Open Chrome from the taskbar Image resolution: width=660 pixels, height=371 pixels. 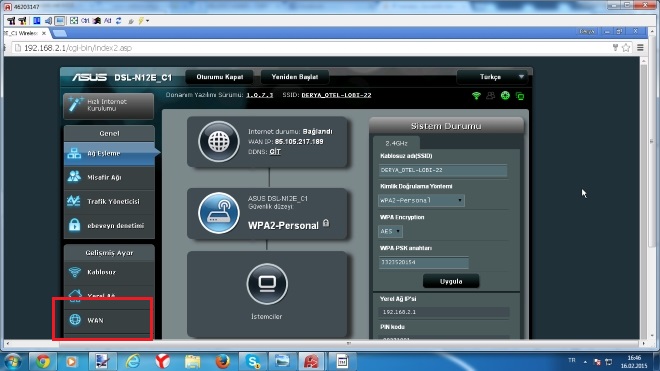43,361
